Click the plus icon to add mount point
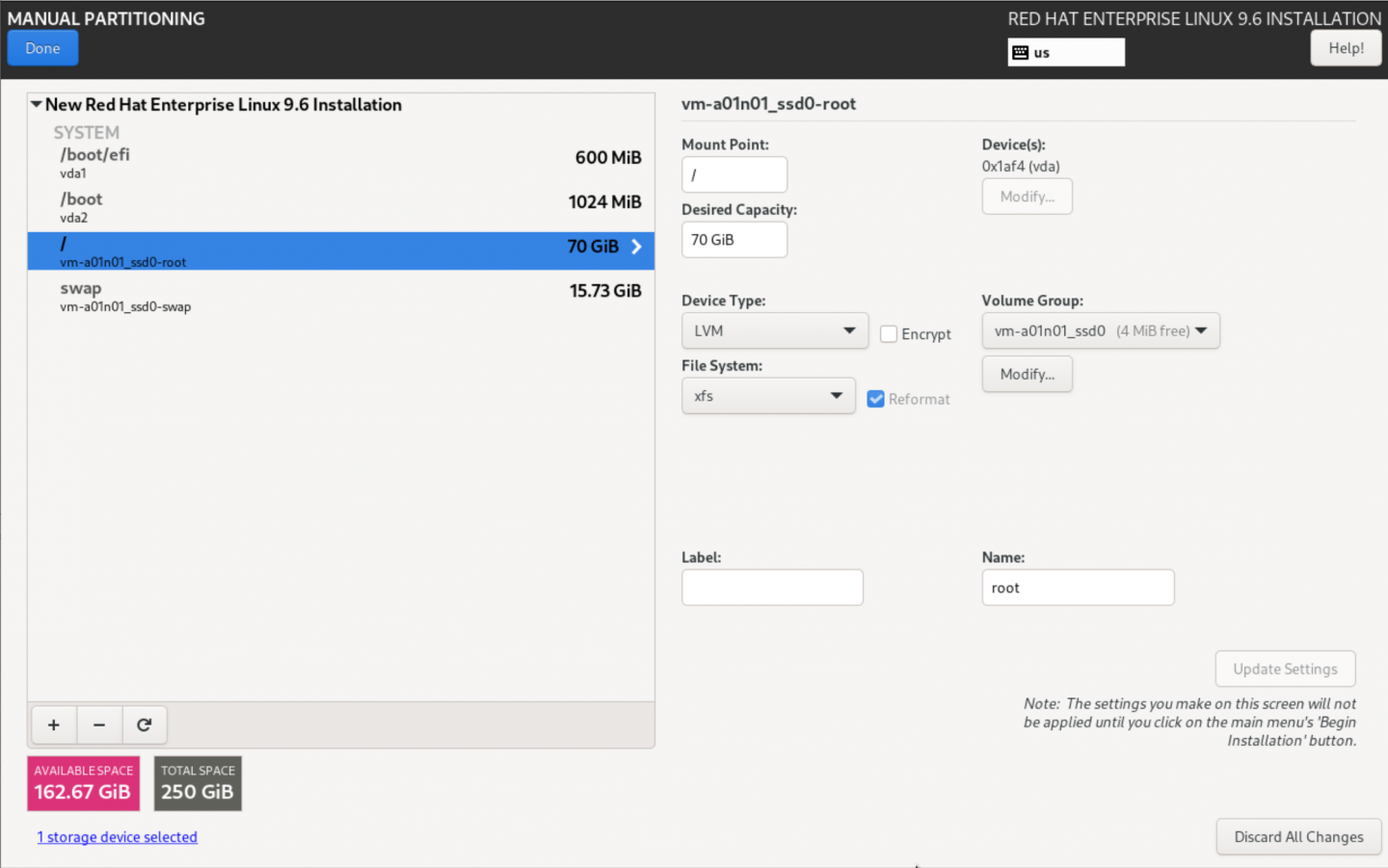 54,725
